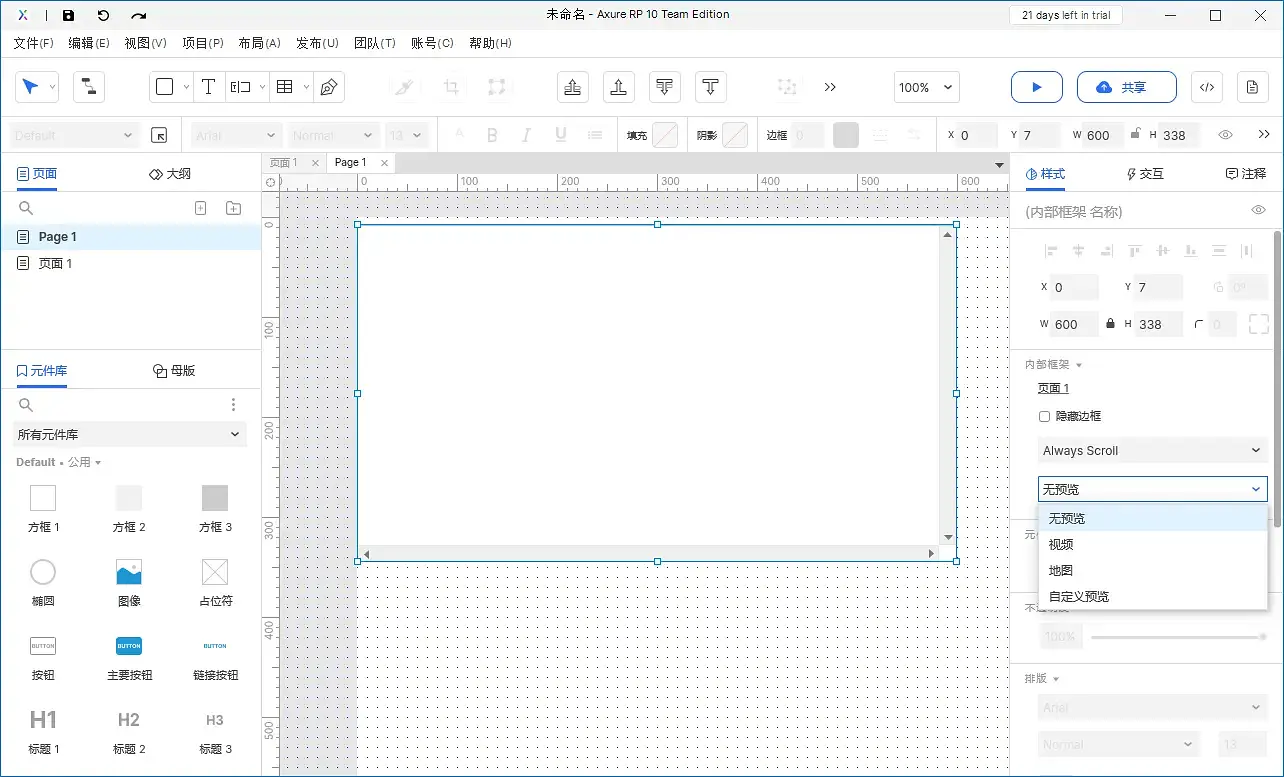Toggle the eye icon in format bar

pos(1225,135)
